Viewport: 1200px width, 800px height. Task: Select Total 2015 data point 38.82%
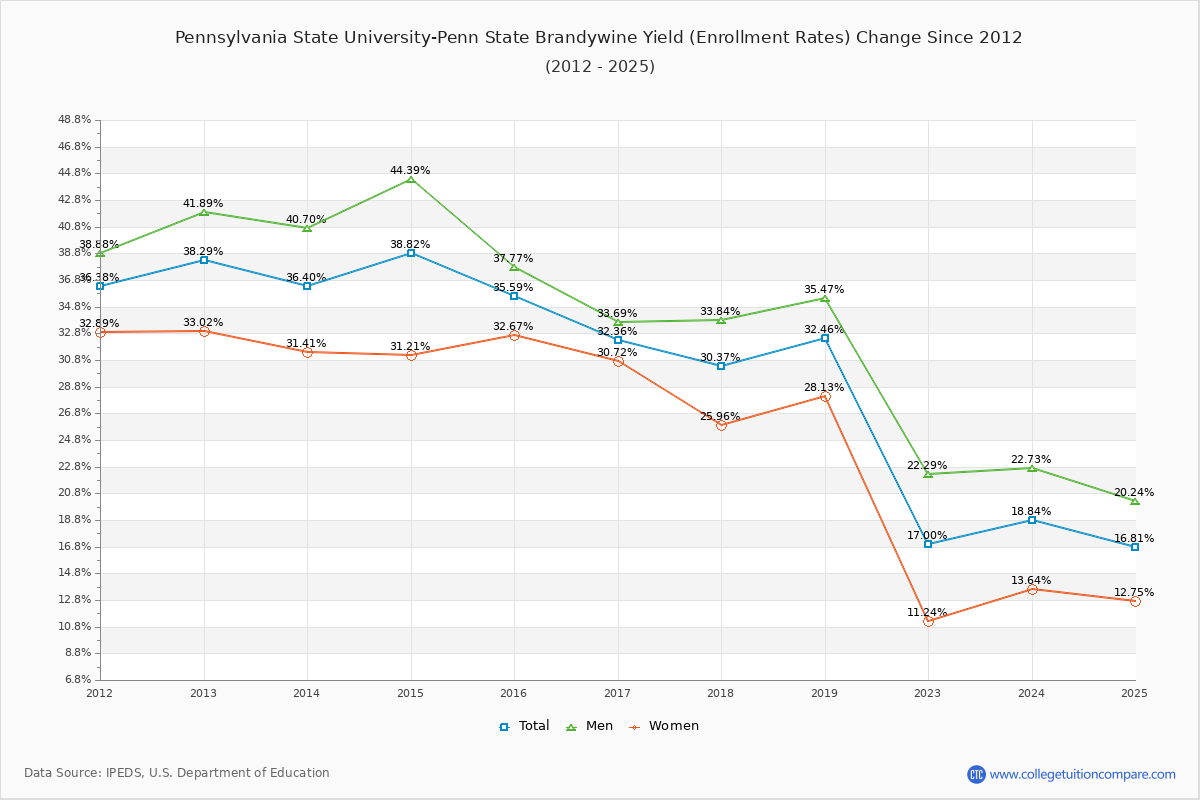pos(411,253)
